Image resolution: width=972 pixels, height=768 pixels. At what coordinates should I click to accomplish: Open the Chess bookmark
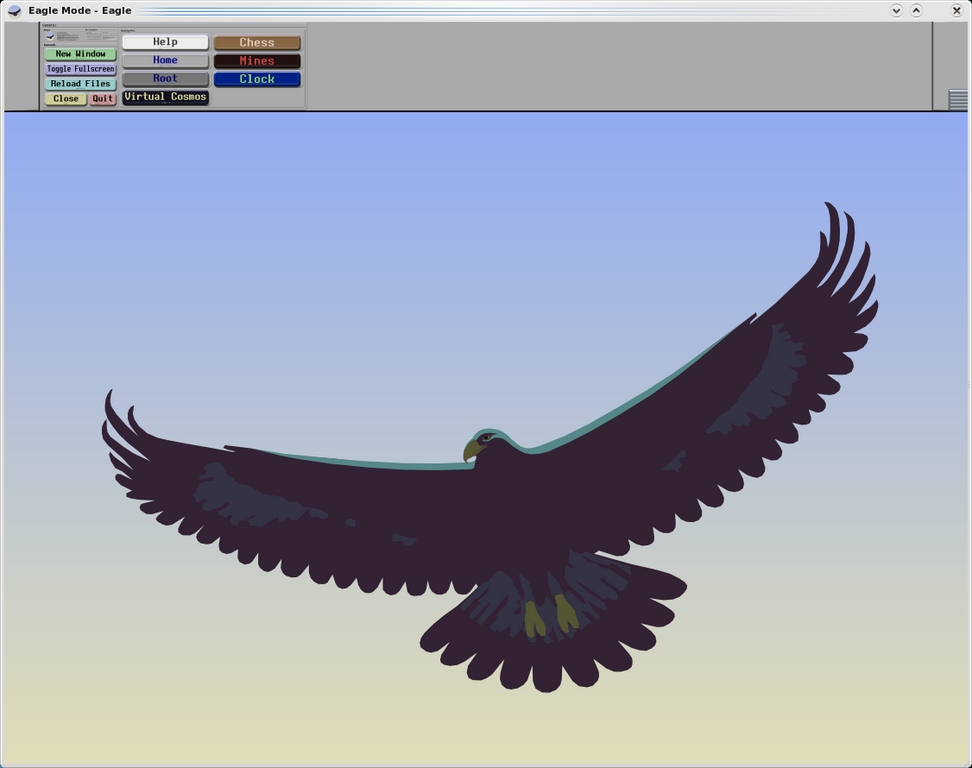coord(256,43)
